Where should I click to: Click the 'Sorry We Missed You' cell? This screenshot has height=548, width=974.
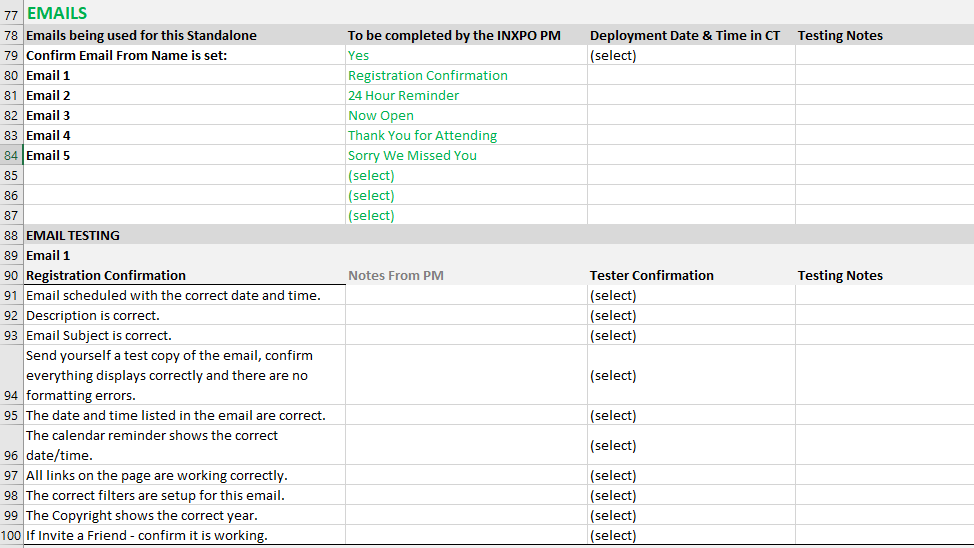(412, 155)
